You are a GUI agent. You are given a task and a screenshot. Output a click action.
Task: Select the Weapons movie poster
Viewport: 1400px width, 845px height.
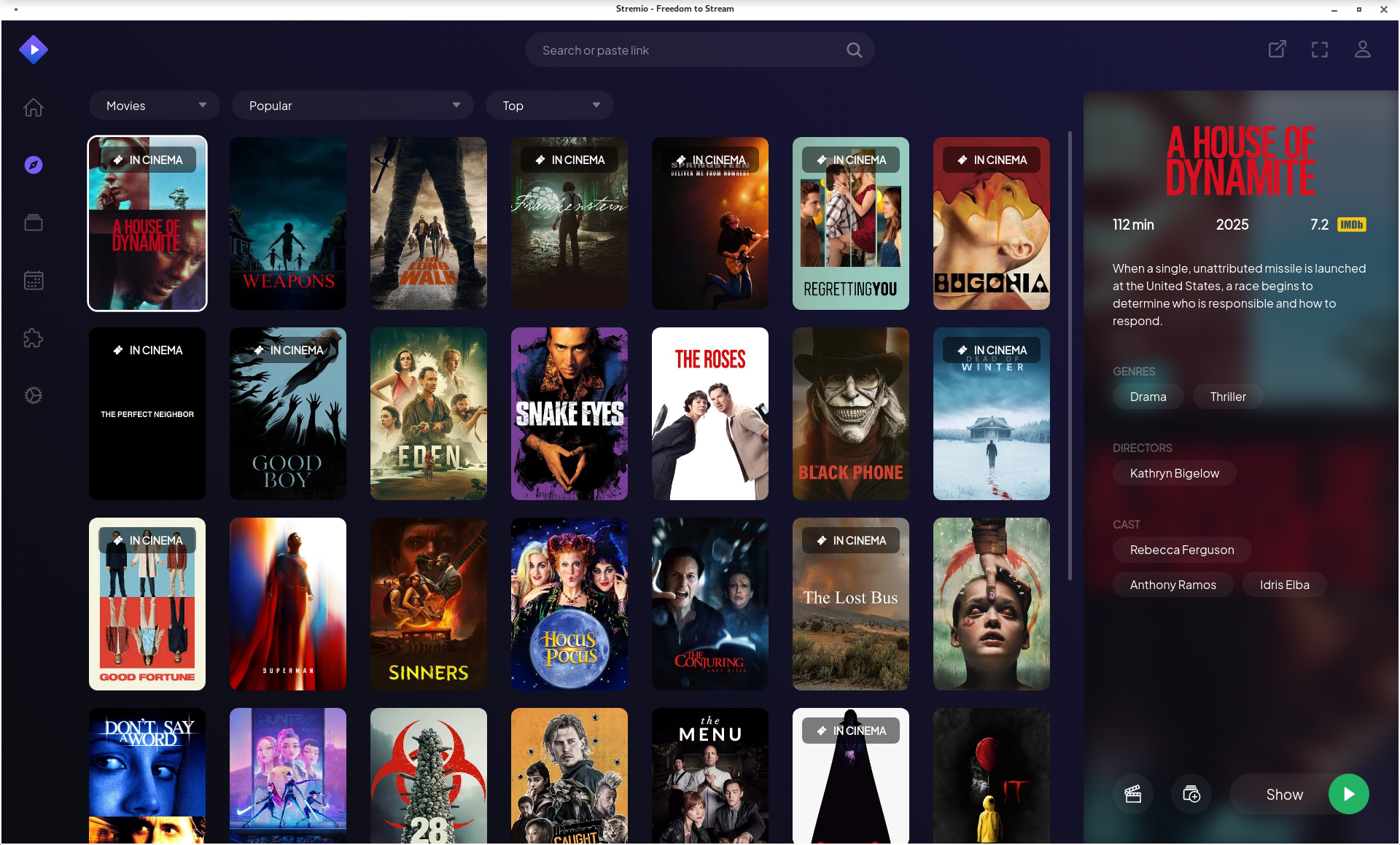[x=287, y=224]
